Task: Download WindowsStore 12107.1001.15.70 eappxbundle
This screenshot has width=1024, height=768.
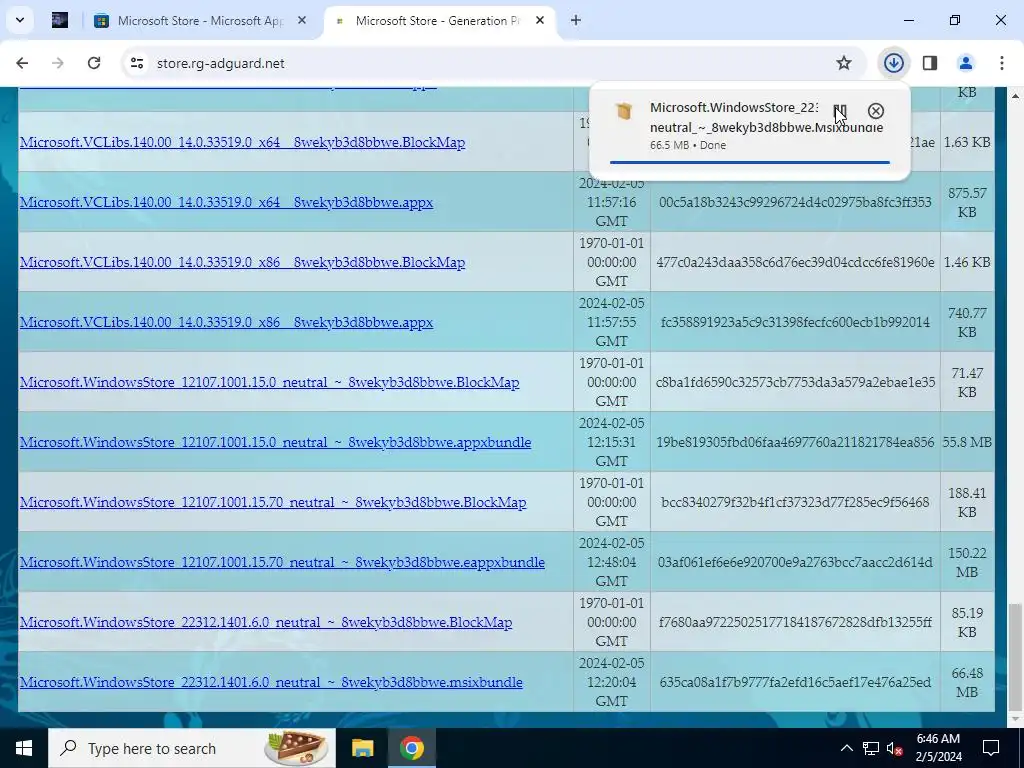Action: (x=282, y=563)
